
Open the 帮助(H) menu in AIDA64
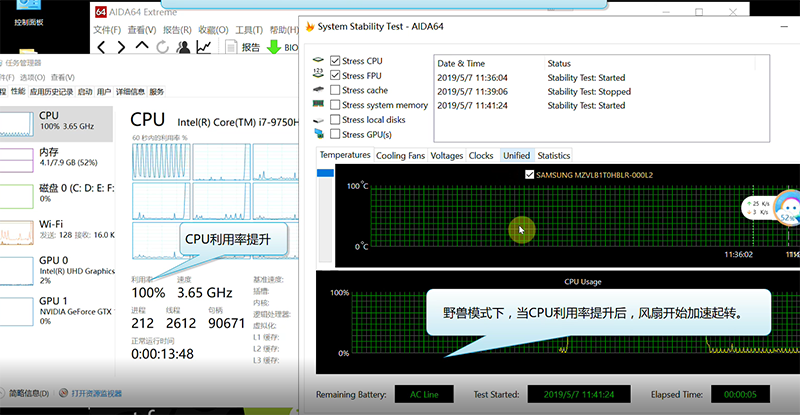pyautogui.click(x=284, y=30)
